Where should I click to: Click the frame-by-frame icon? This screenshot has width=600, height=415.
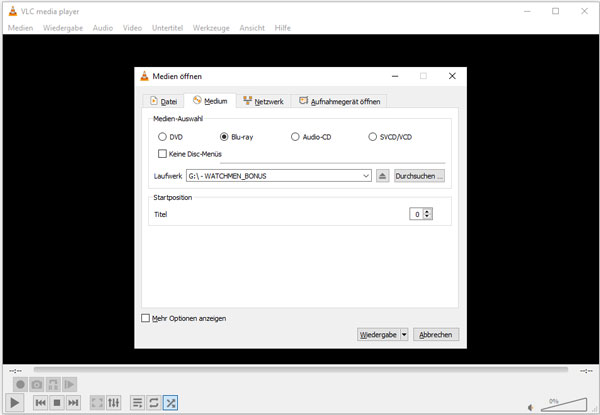pyautogui.click(x=70, y=384)
